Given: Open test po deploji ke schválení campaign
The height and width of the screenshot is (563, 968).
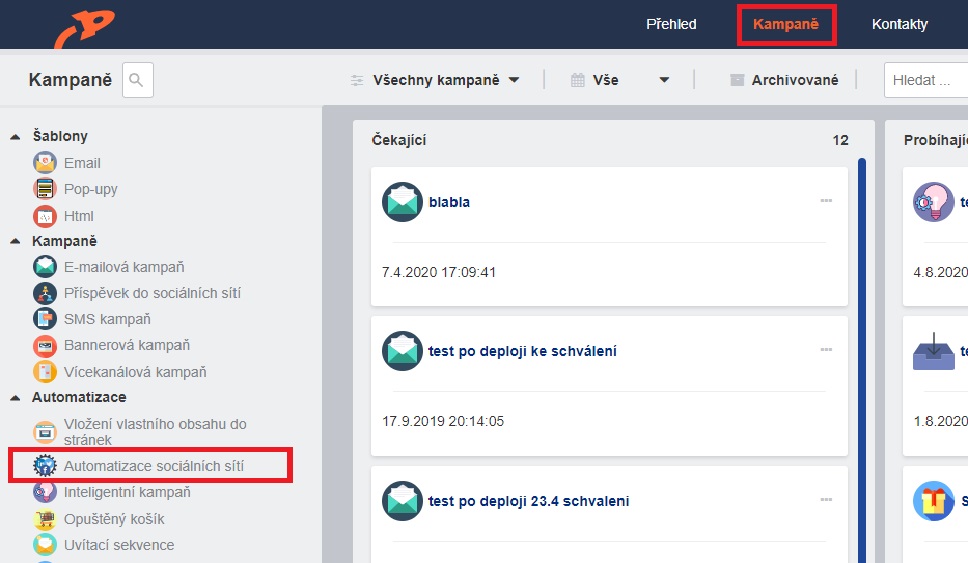Looking at the screenshot, I should click(522, 351).
